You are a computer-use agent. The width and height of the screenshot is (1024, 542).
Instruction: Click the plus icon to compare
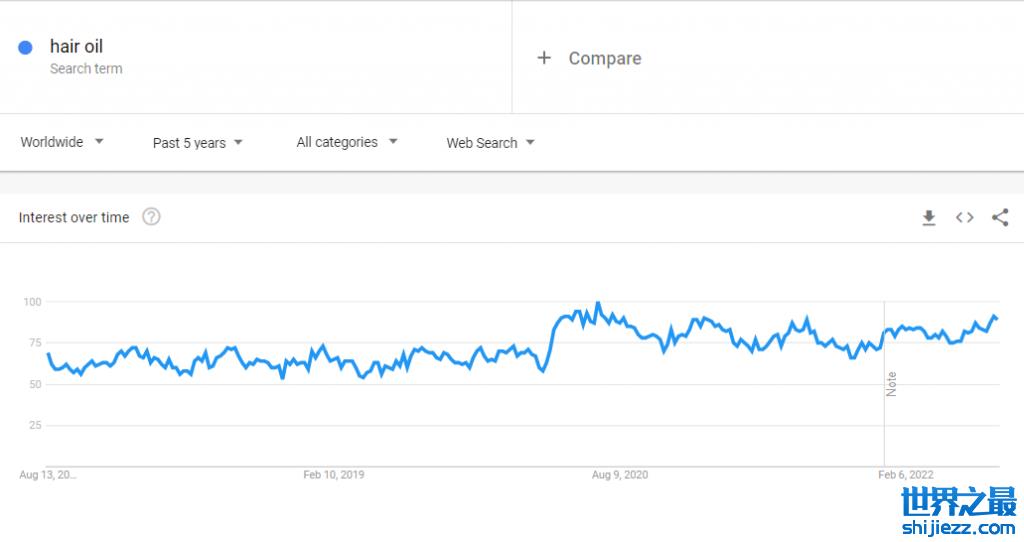544,58
